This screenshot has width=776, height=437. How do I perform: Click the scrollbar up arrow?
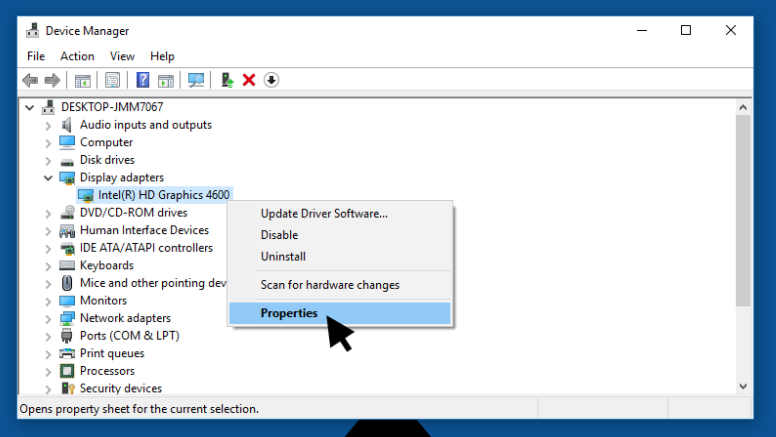[743, 107]
